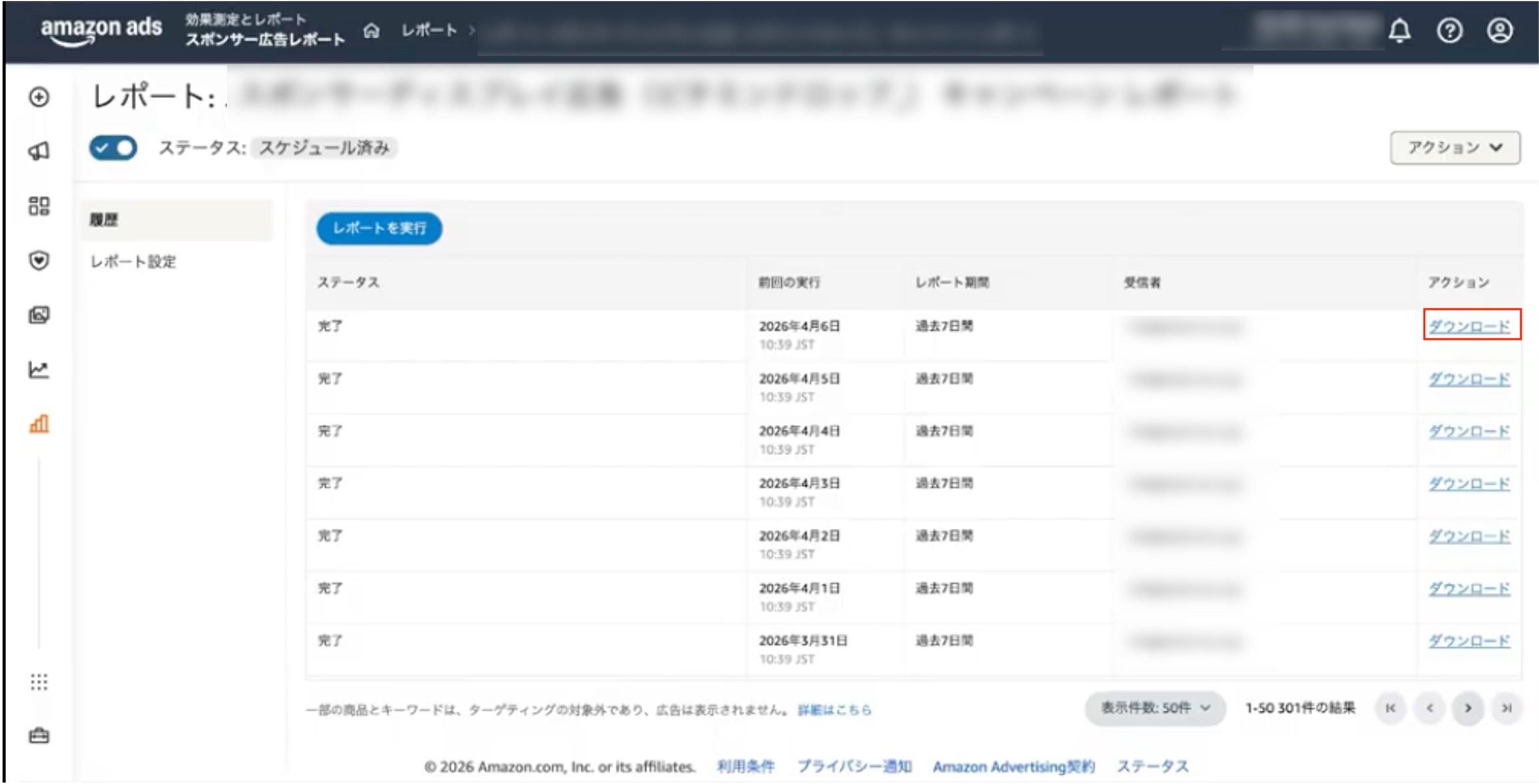Open the campaigns megaphone icon
This screenshot has width=1539, height=784.
[39, 151]
